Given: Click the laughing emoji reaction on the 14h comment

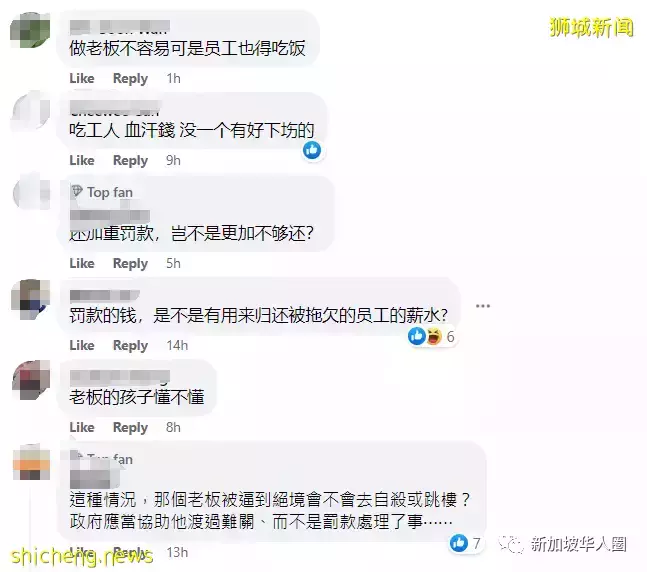Looking at the screenshot, I should pyautogui.click(x=434, y=336).
